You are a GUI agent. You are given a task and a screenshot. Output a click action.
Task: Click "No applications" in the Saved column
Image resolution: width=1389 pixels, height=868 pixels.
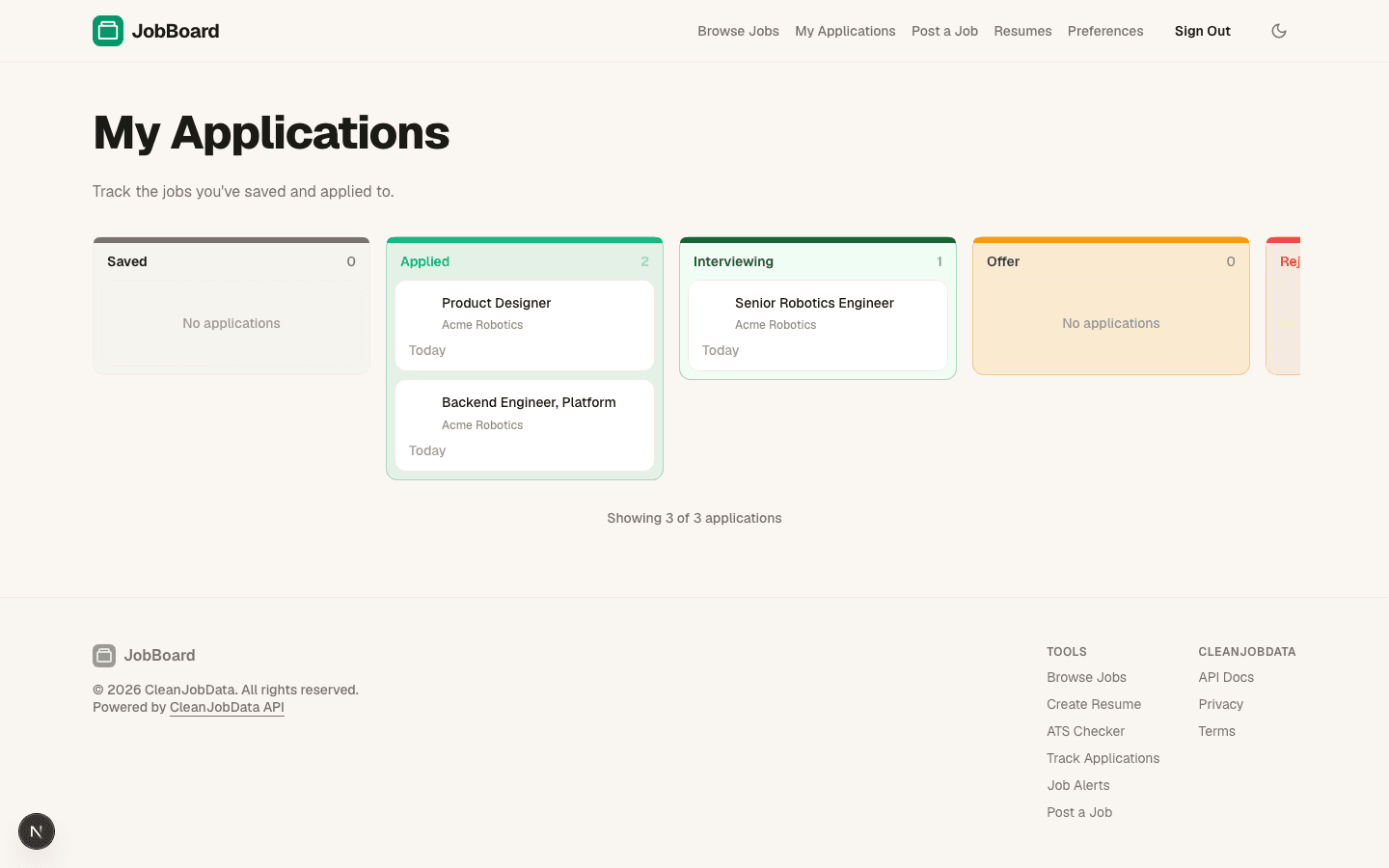tap(231, 323)
